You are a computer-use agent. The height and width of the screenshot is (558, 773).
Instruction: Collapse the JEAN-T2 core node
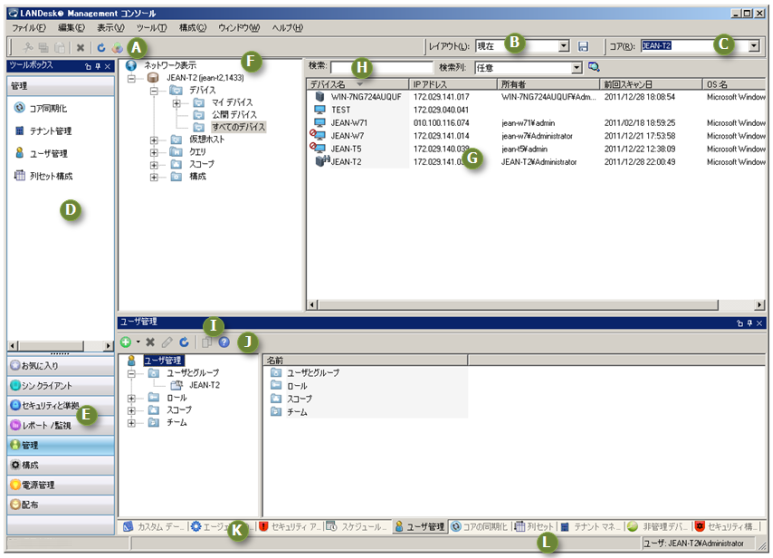(132, 78)
